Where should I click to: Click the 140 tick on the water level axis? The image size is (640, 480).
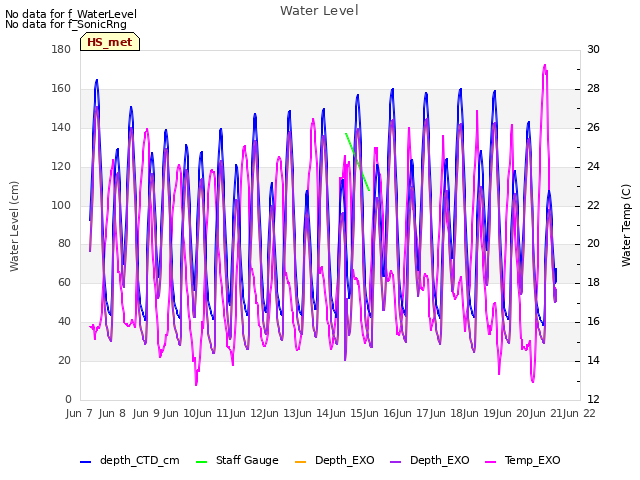61,127
